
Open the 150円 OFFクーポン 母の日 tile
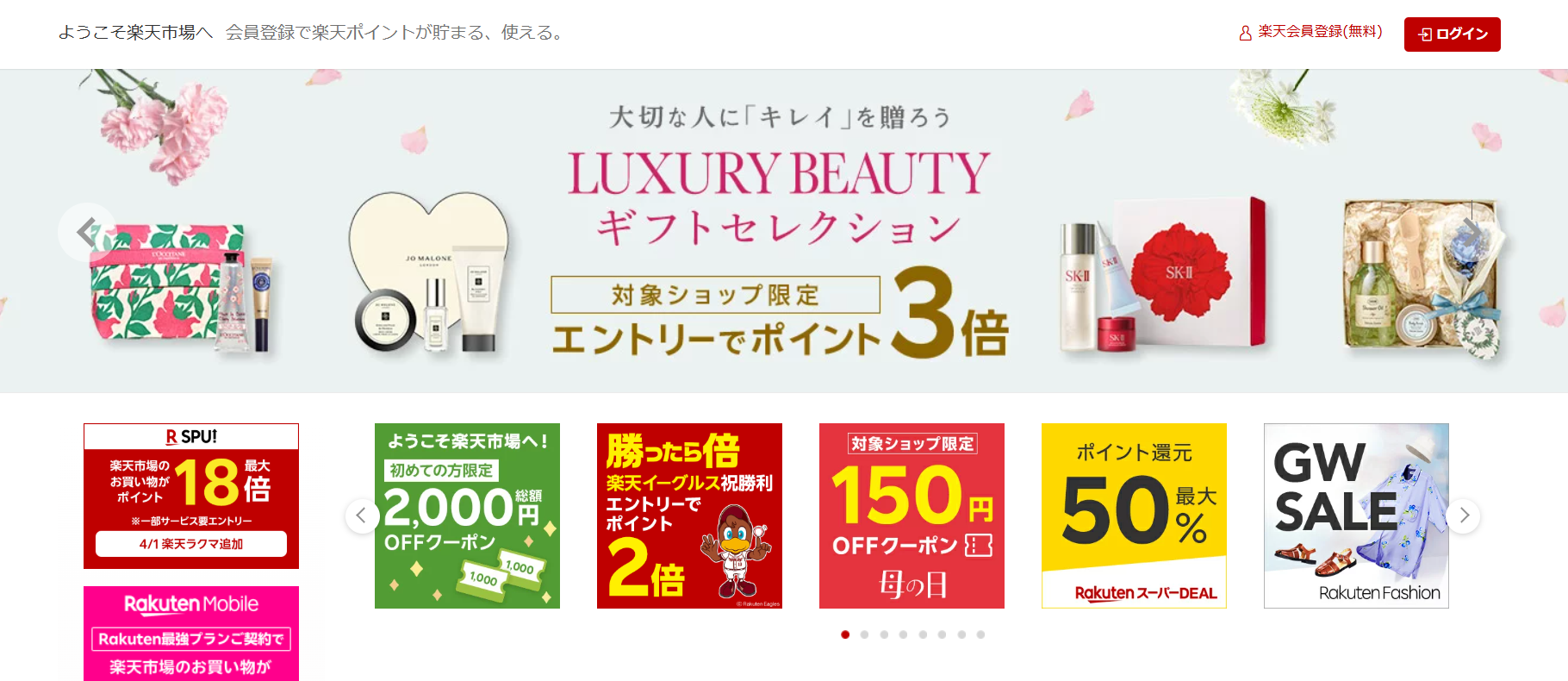pos(912,515)
